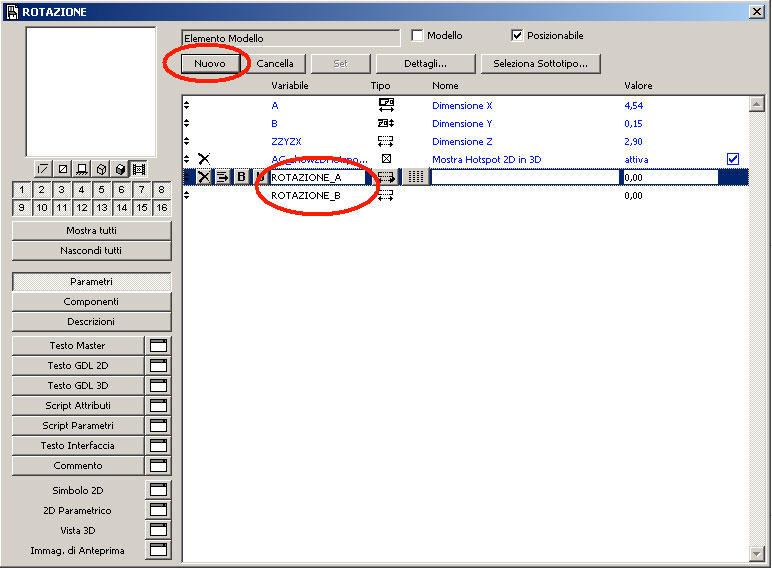Click the Nuovo button
The image size is (772, 568).
pyautogui.click(x=210, y=63)
